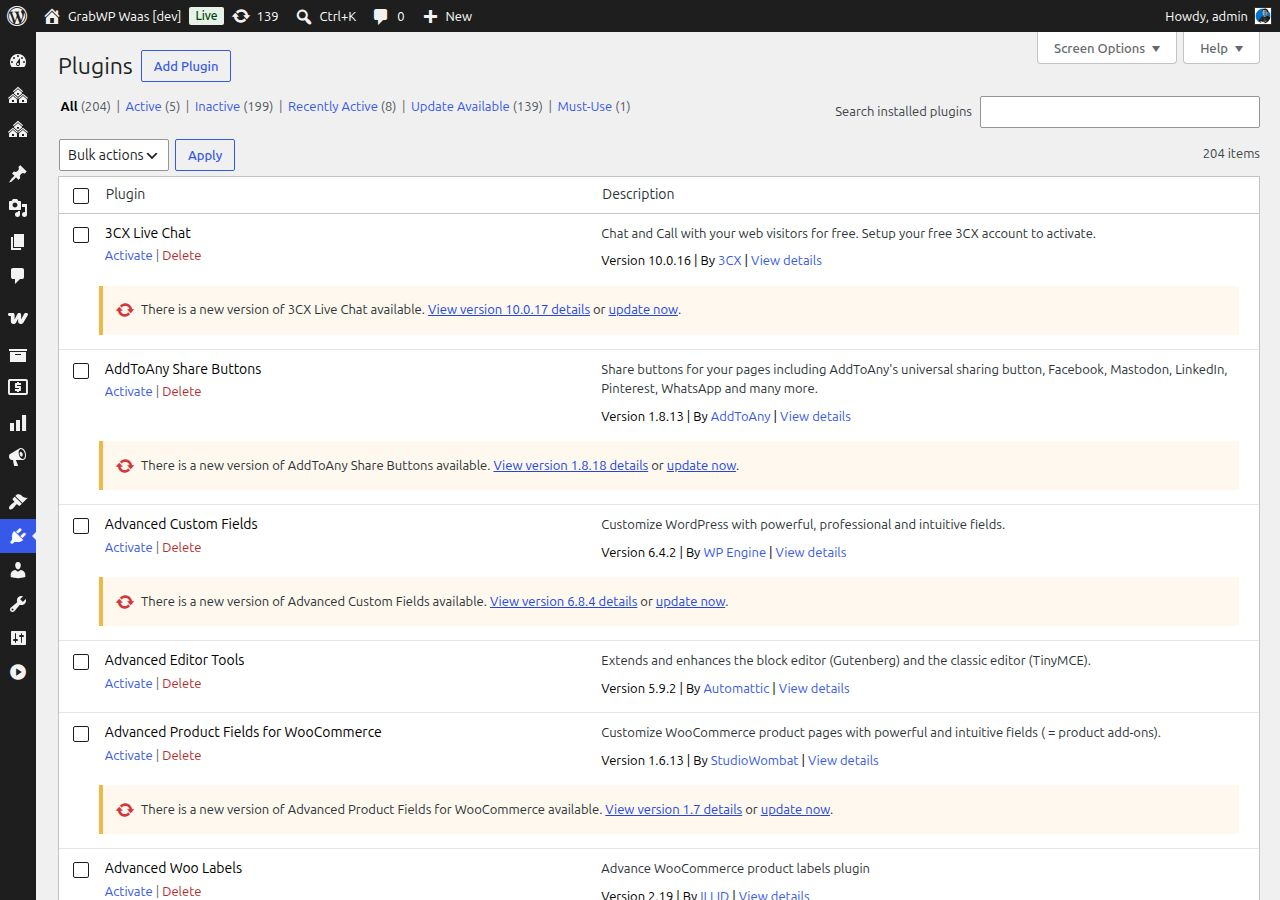Open Products archive-box sidebar icon

coord(18,355)
